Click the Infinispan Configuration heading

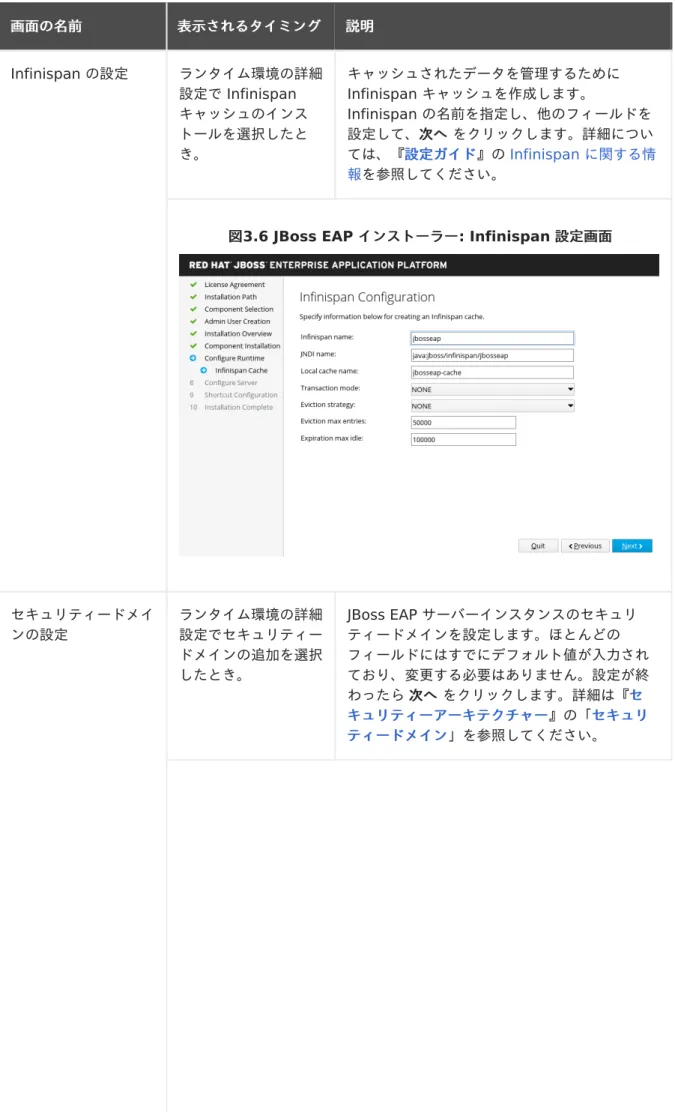pyautogui.click(x=367, y=297)
